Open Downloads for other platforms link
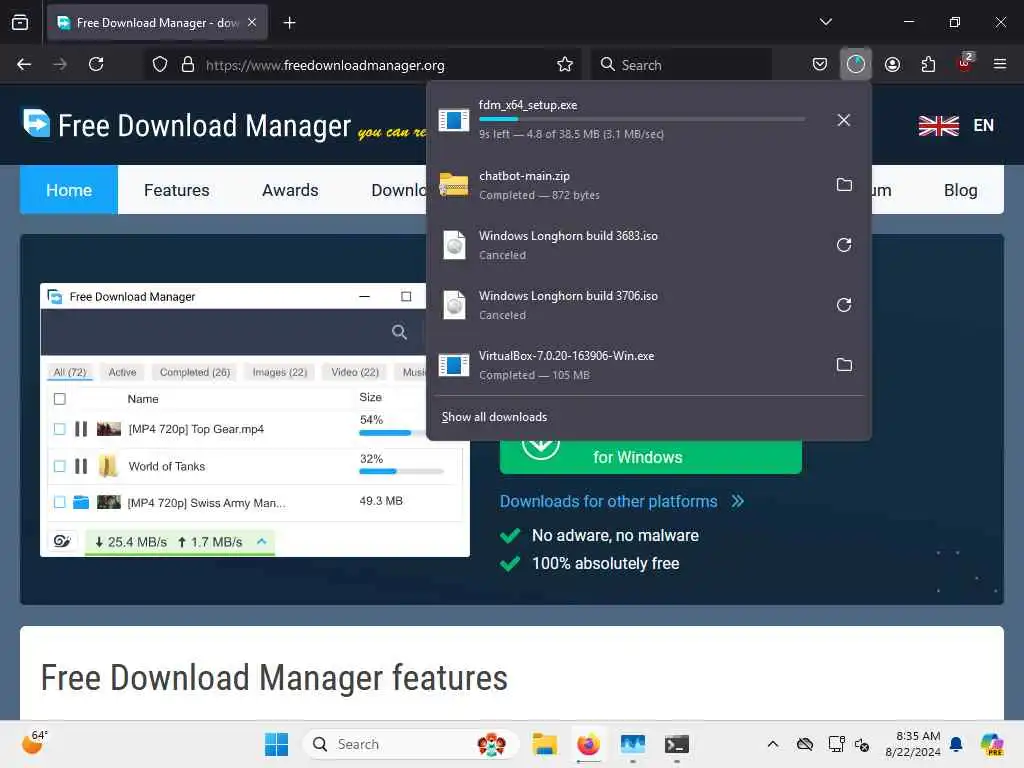Image resolution: width=1024 pixels, height=768 pixels. click(608, 501)
